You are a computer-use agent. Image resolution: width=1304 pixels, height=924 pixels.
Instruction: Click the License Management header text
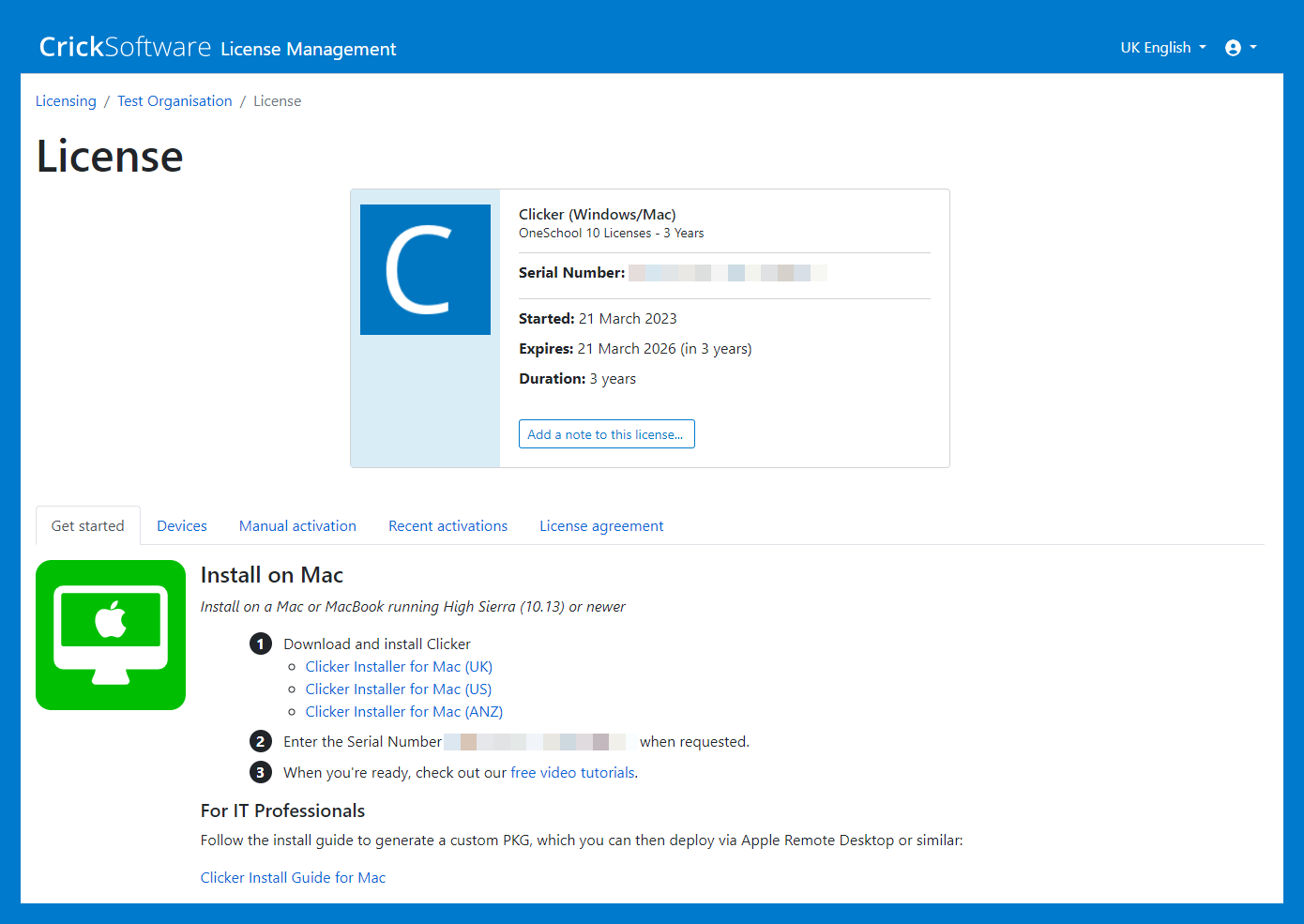[x=309, y=49]
